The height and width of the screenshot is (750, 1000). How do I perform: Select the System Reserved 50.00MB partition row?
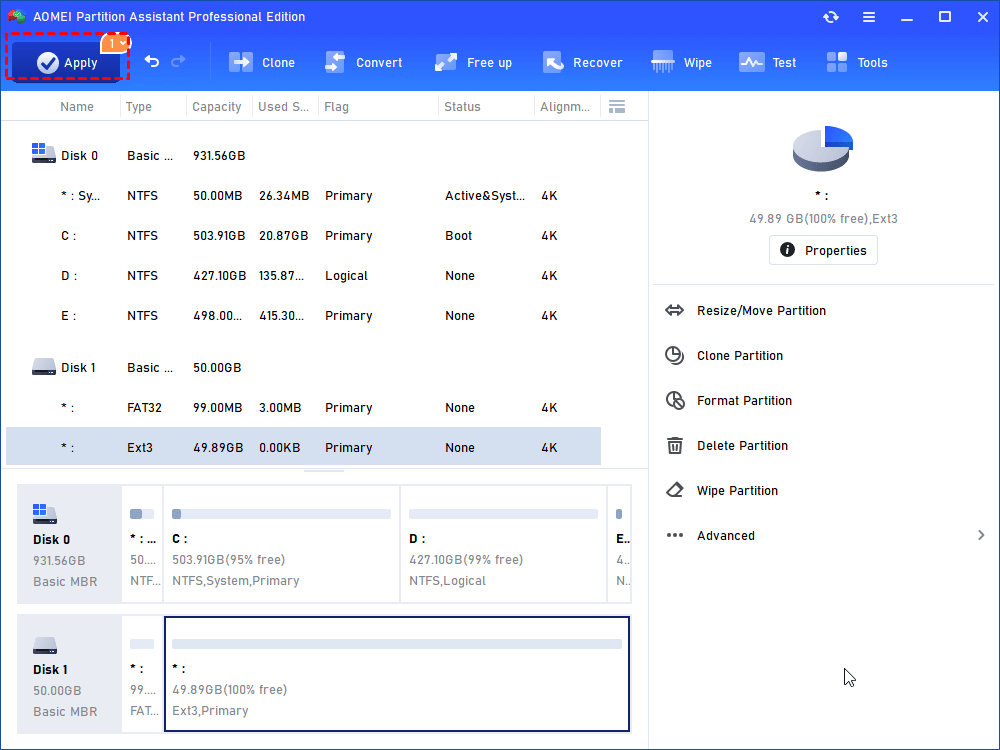click(x=304, y=196)
